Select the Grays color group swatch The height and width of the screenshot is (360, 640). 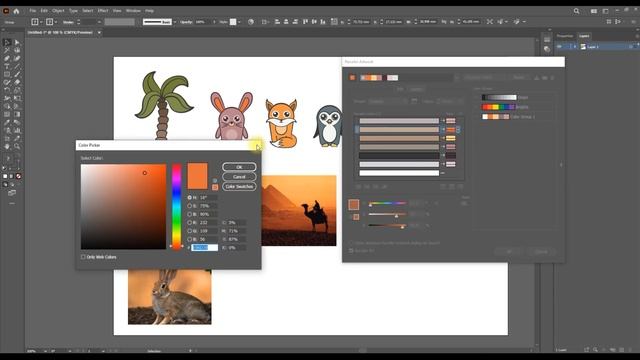pos(499,98)
